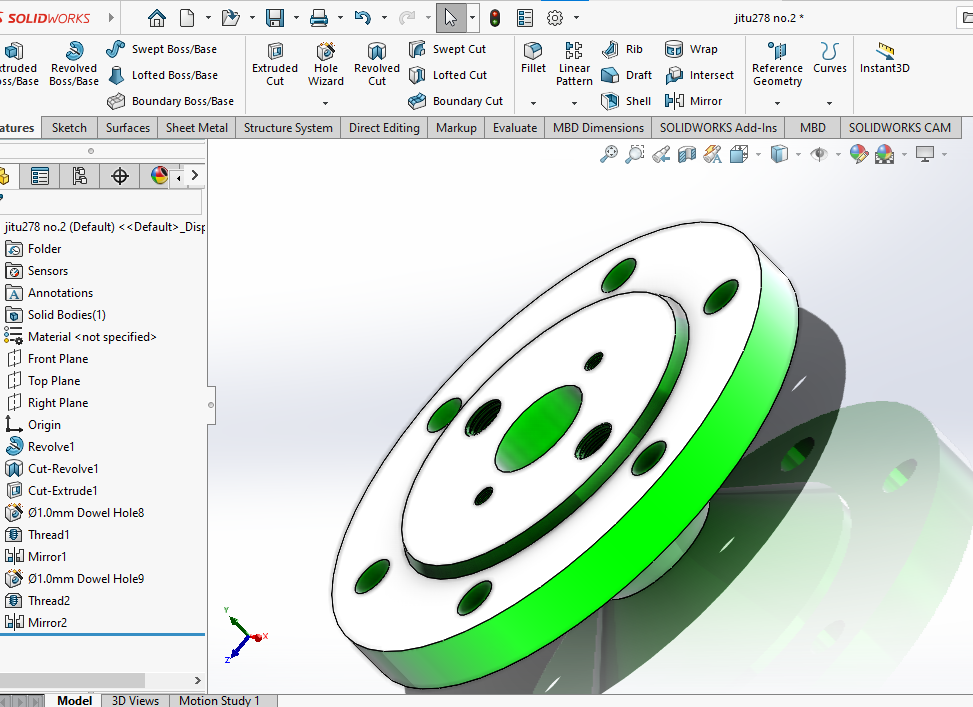This screenshot has height=707, width=973.
Task: Select the Rib tool
Action: coord(622,49)
